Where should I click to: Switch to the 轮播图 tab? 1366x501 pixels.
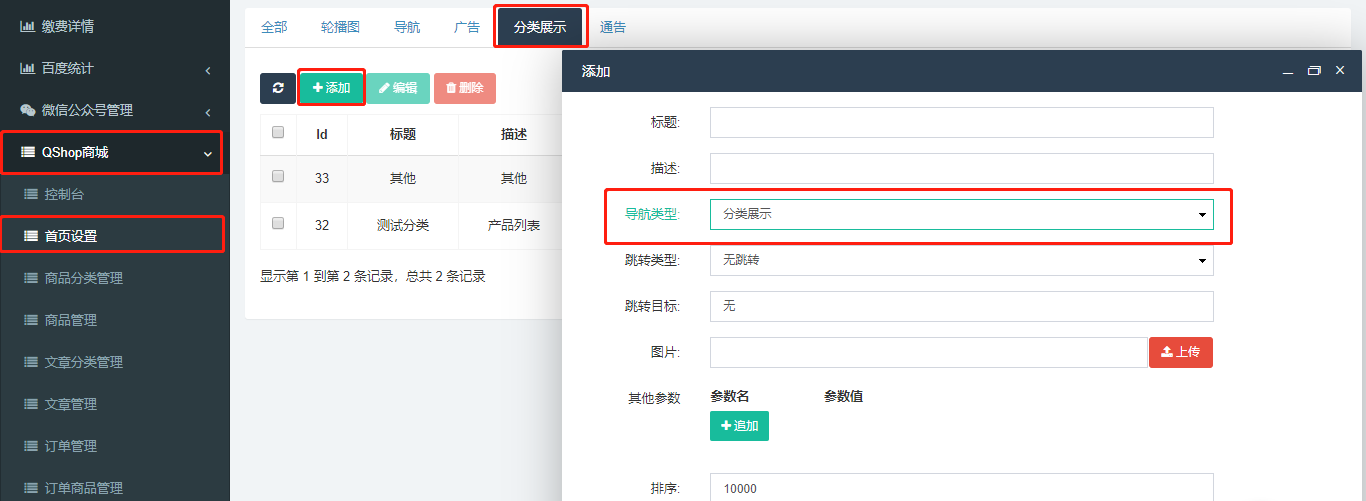click(340, 27)
